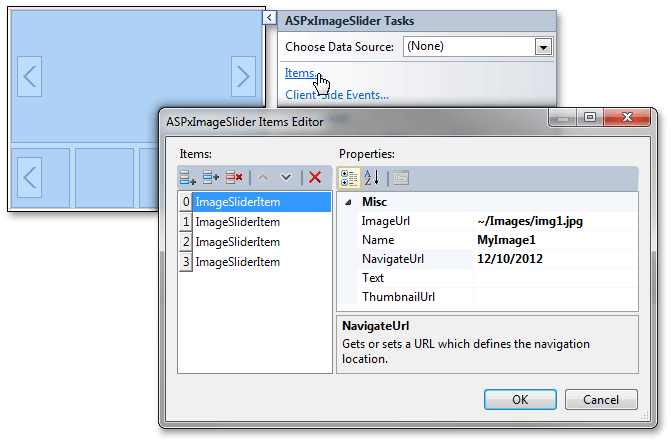The height and width of the screenshot is (443, 671).
Task: Open the Items... link
Action: pos(301,73)
